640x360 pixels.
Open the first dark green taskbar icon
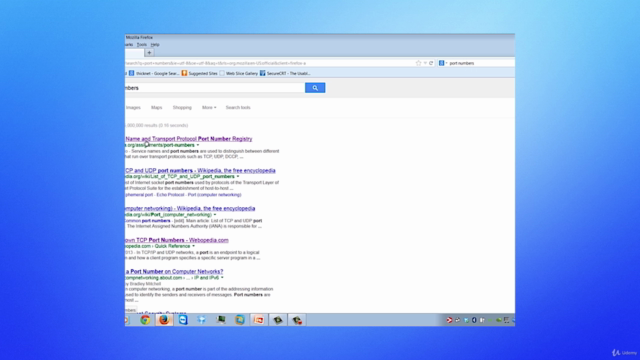tap(278, 320)
